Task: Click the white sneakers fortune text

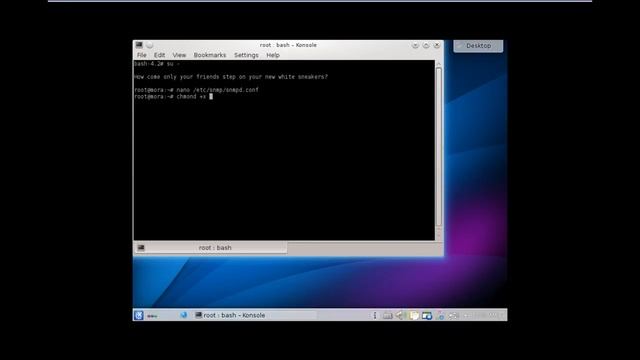Action: pos(231,77)
